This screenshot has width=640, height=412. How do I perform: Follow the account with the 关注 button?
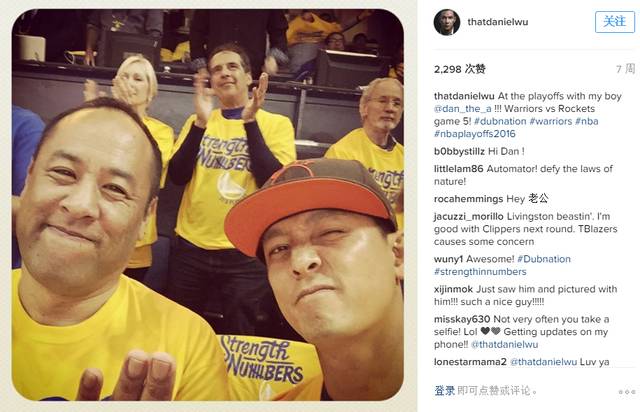click(x=615, y=22)
